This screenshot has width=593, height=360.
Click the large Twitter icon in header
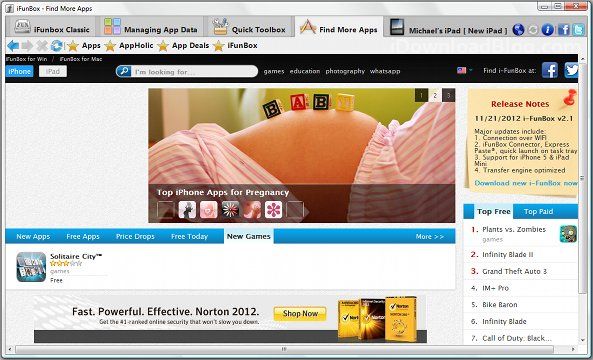click(571, 70)
